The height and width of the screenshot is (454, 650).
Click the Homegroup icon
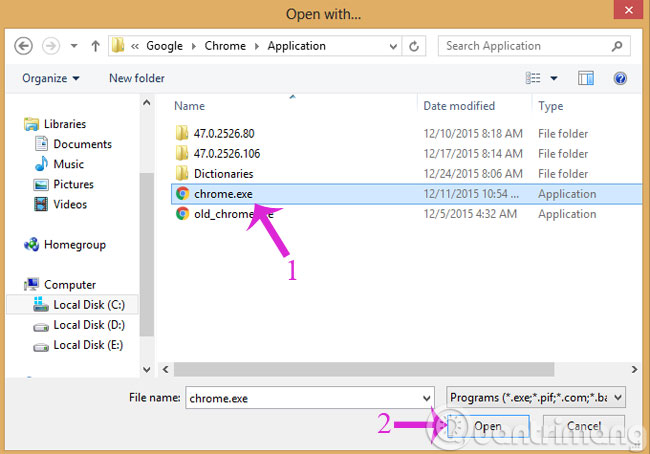(32, 244)
